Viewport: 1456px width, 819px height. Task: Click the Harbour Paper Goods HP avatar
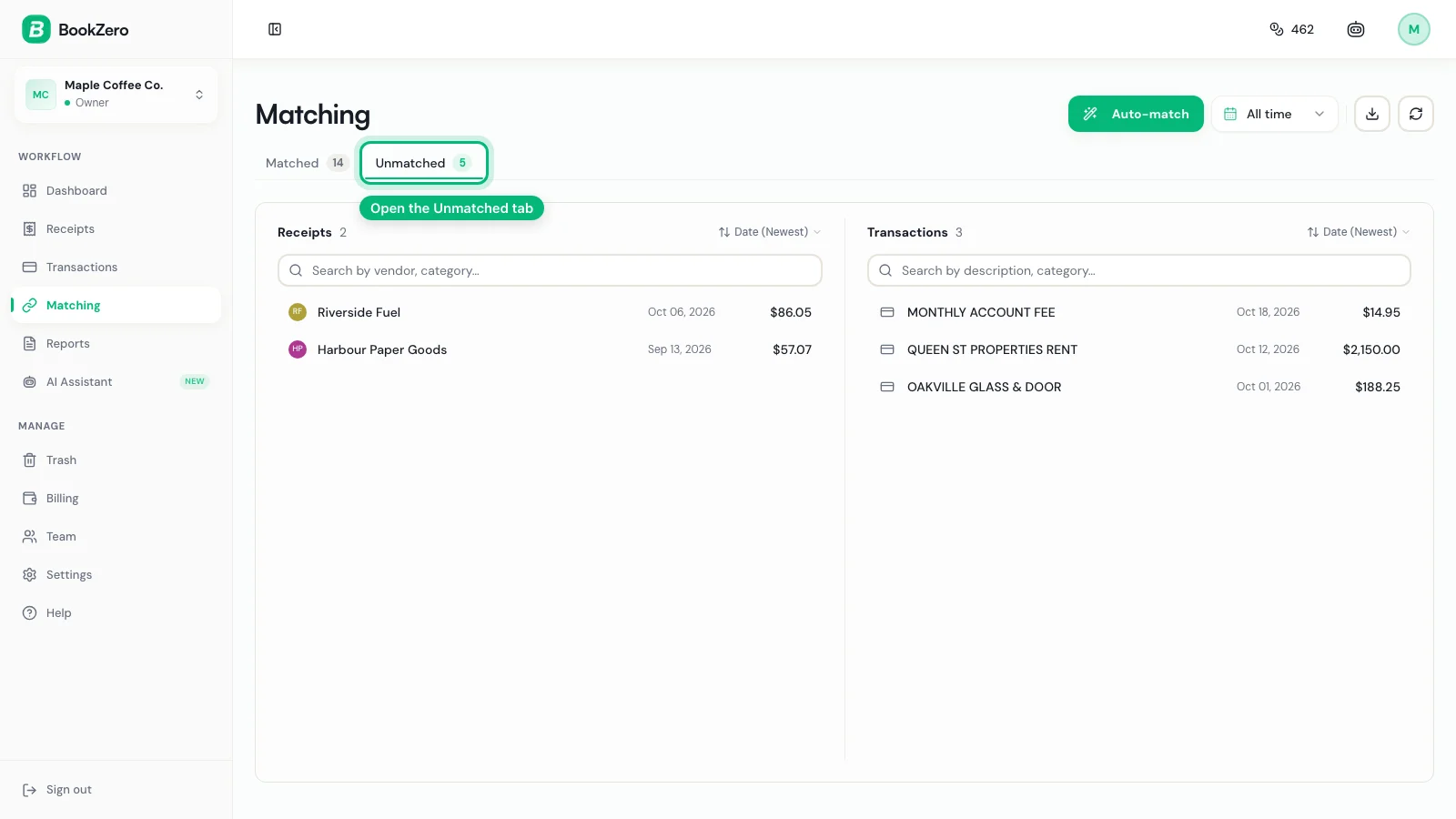point(298,349)
